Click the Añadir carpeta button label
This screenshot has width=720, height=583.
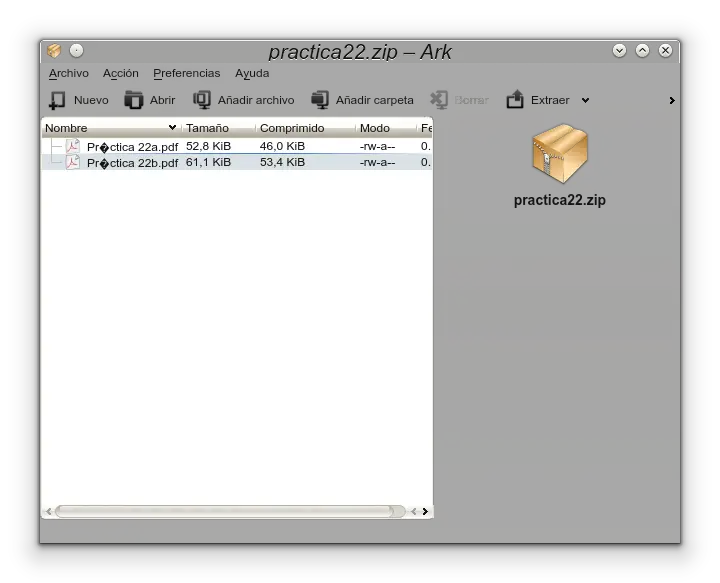point(374,100)
